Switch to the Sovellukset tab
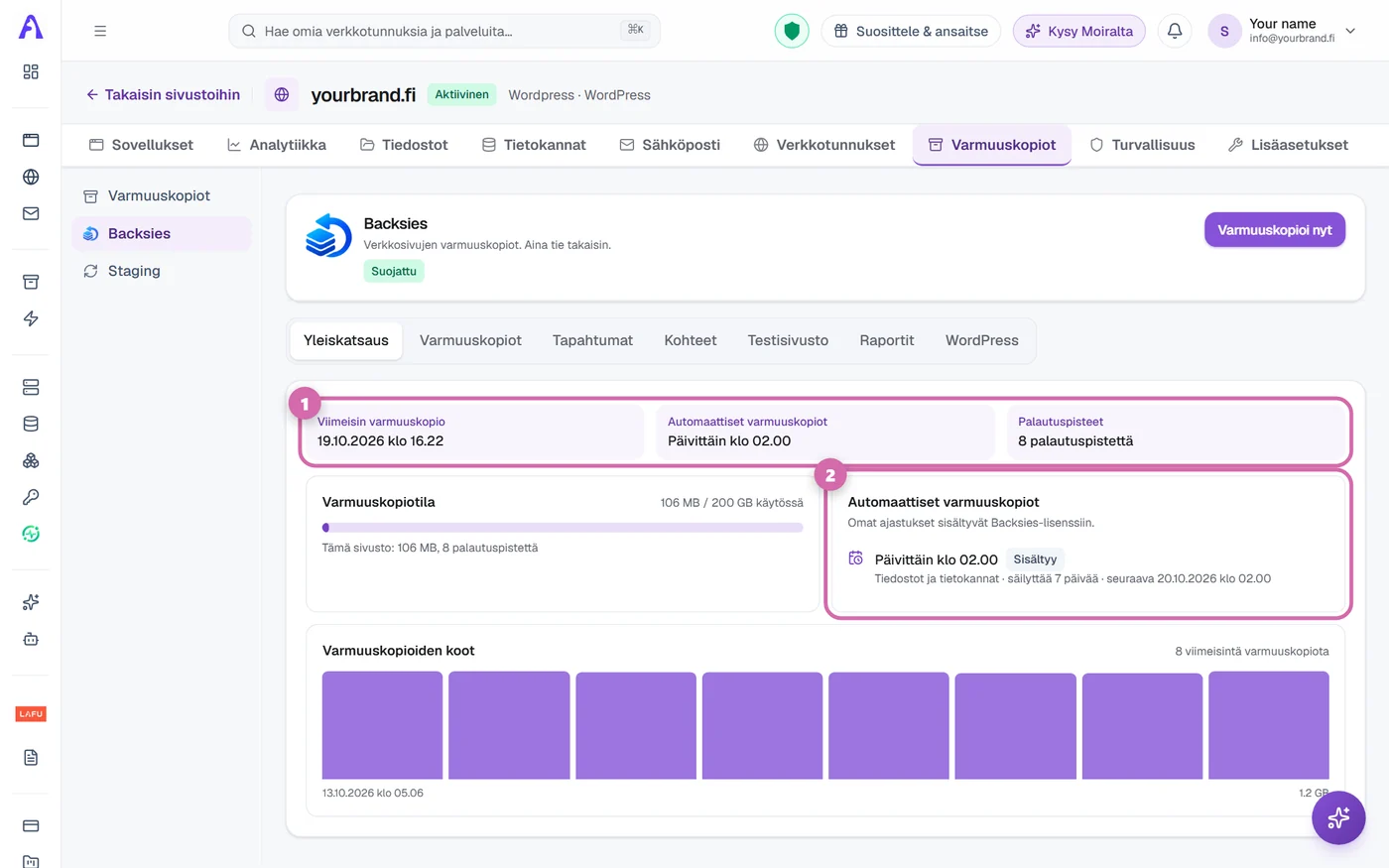 (141, 145)
